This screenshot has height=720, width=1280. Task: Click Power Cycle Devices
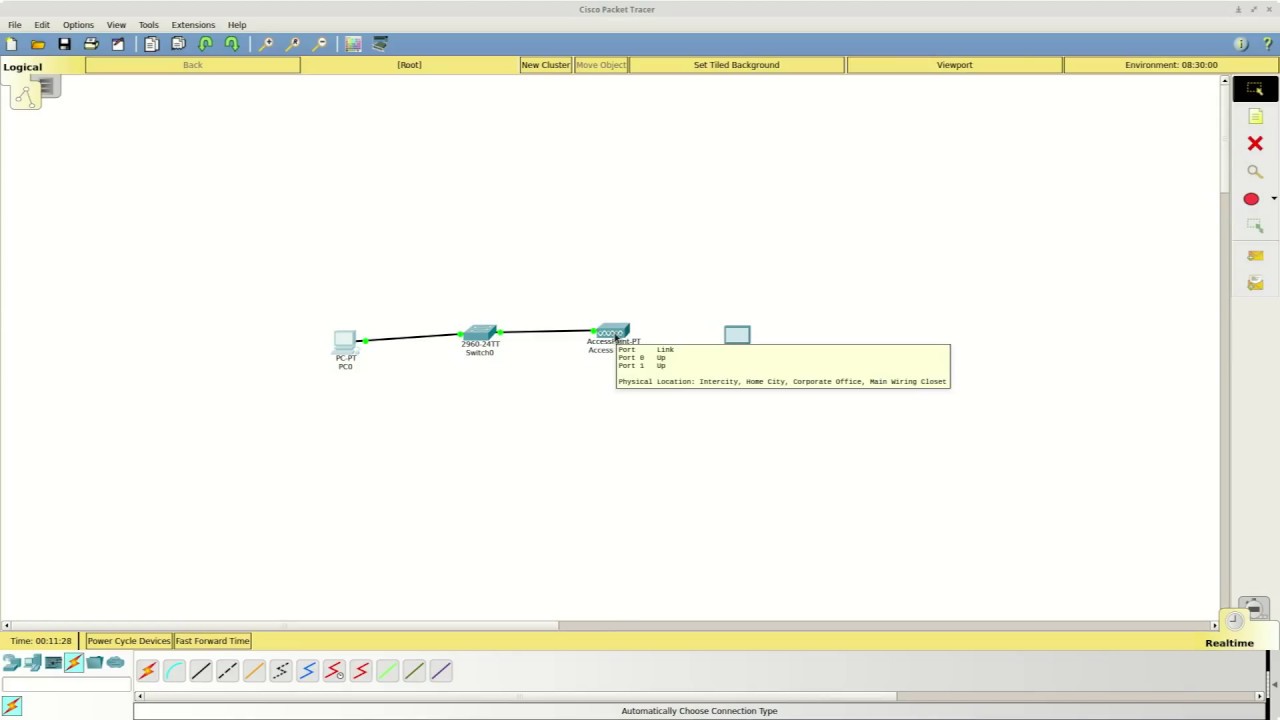click(x=128, y=641)
